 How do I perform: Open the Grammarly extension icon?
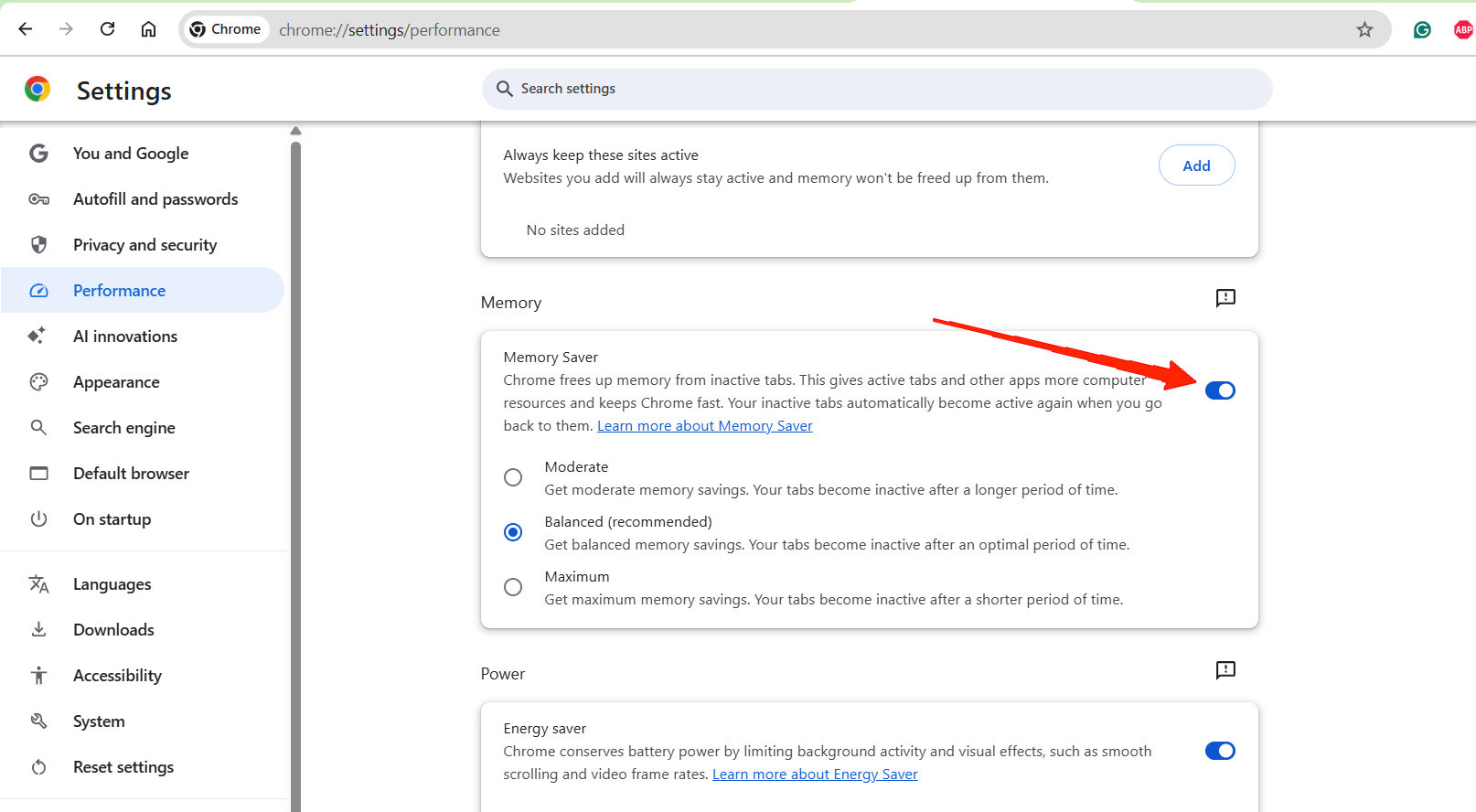click(1422, 30)
